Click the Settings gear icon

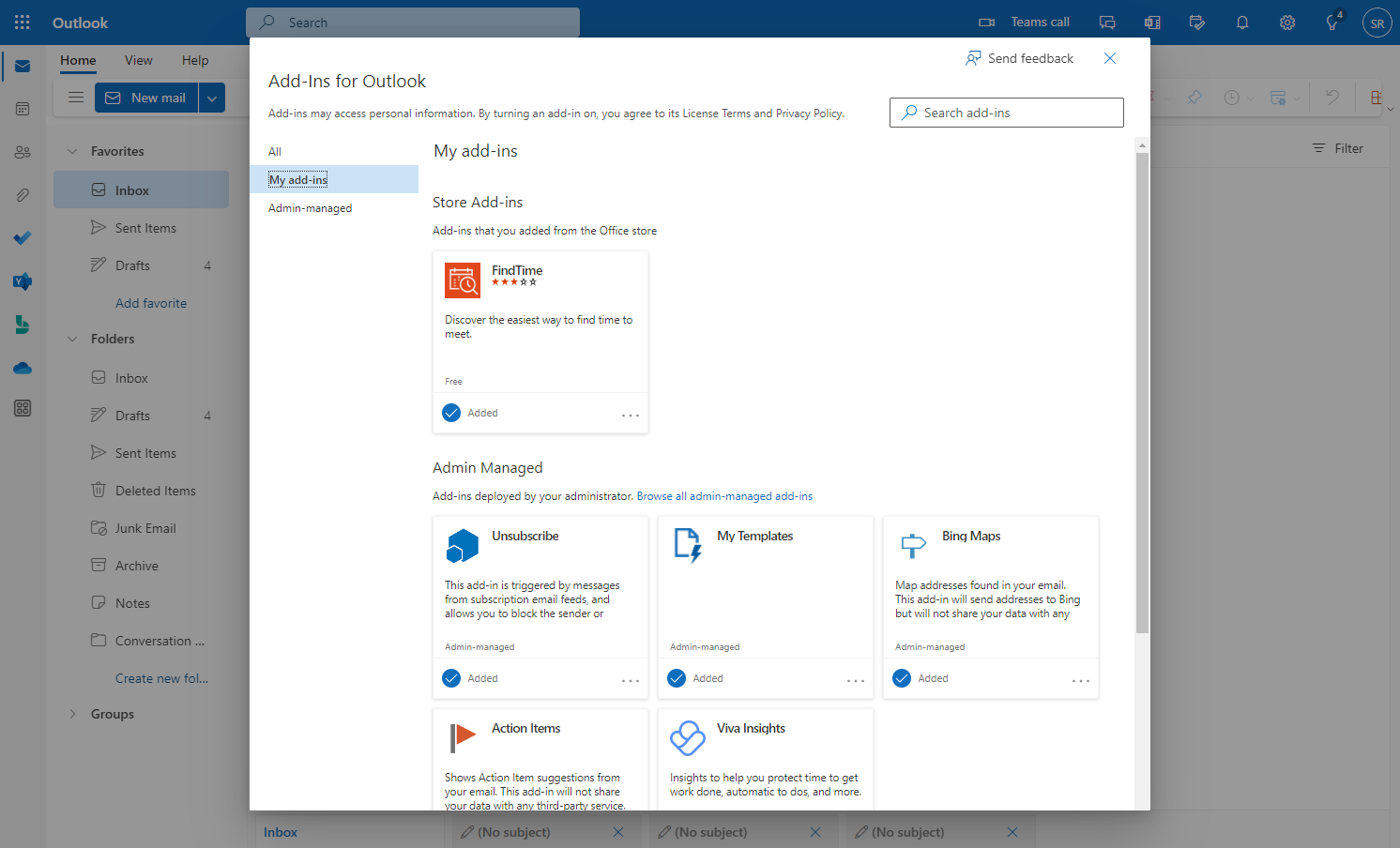(x=1287, y=23)
